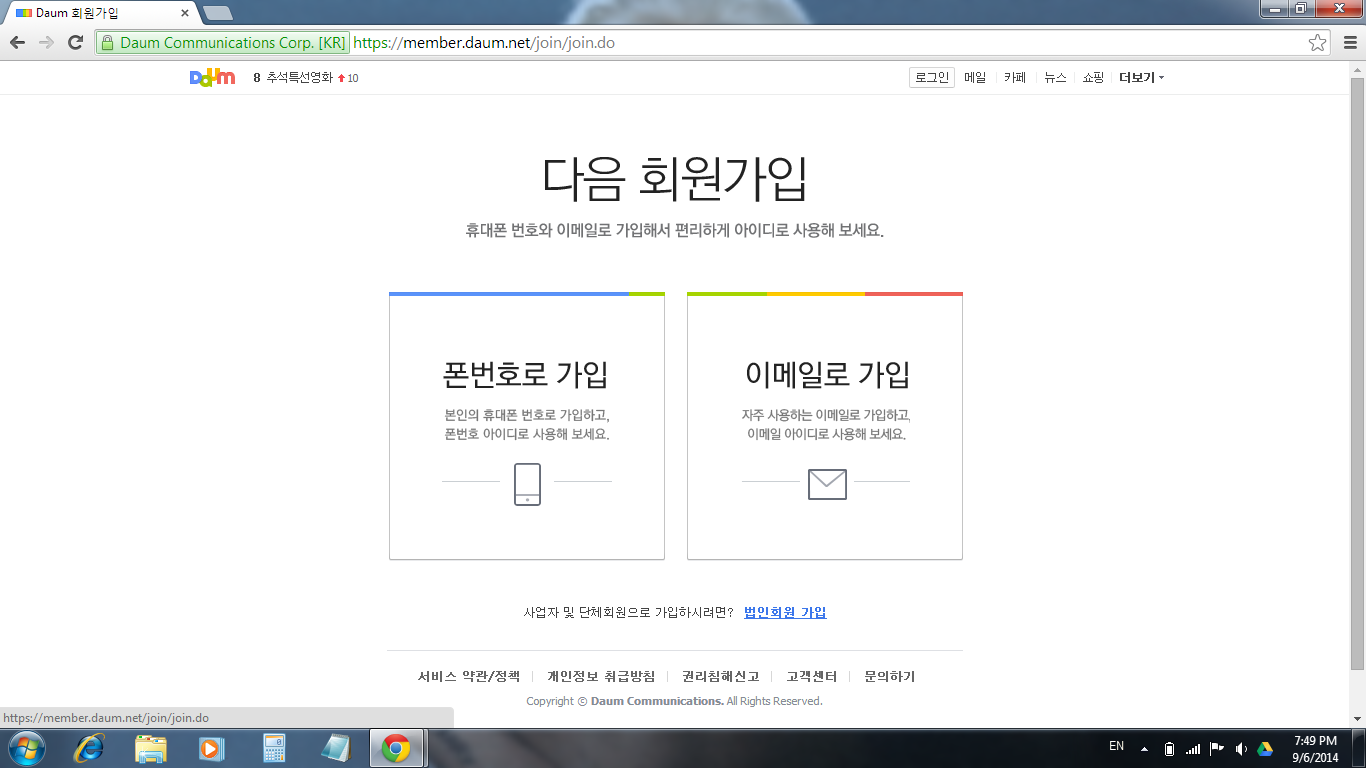The image size is (1366, 768).
Task: Click the Chrome taskbar icon
Action: [397, 748]
